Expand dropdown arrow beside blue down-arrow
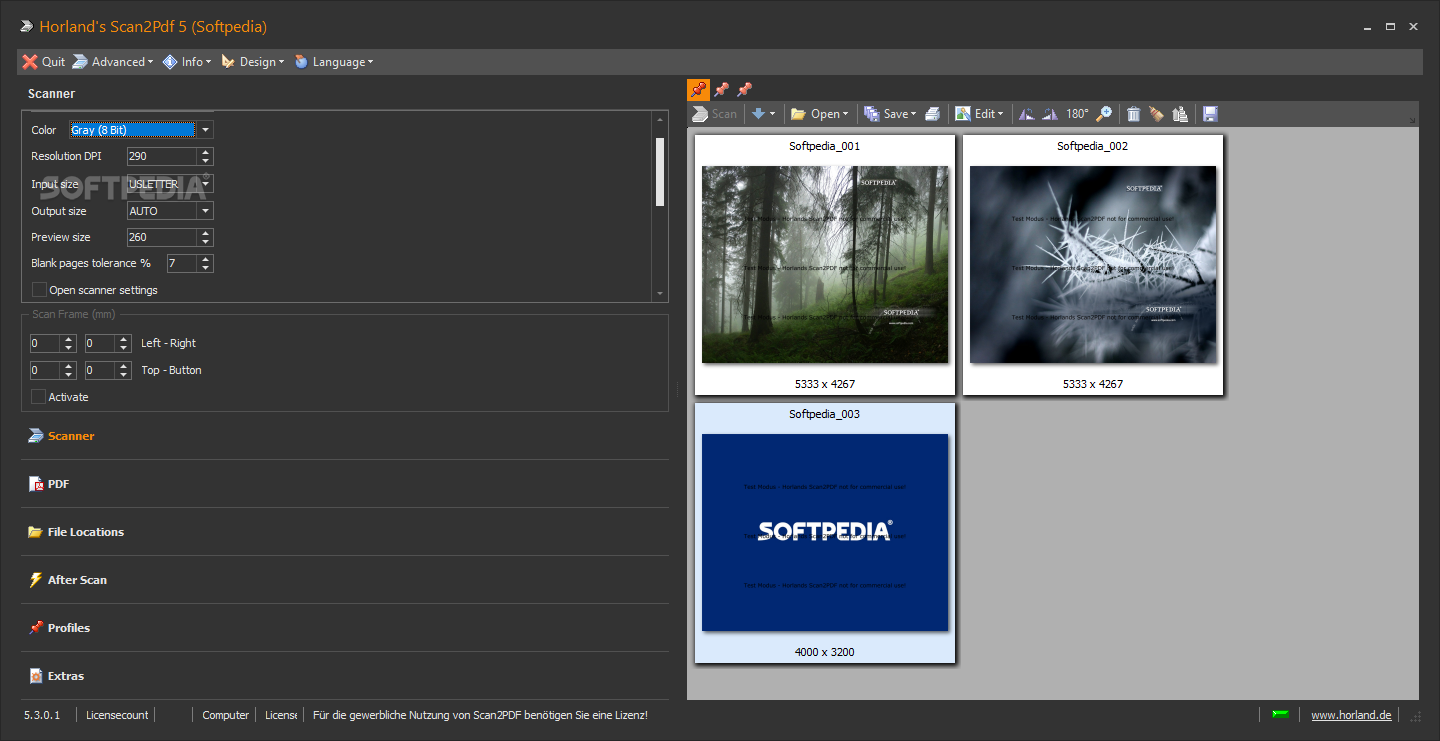 click(772, 114)
